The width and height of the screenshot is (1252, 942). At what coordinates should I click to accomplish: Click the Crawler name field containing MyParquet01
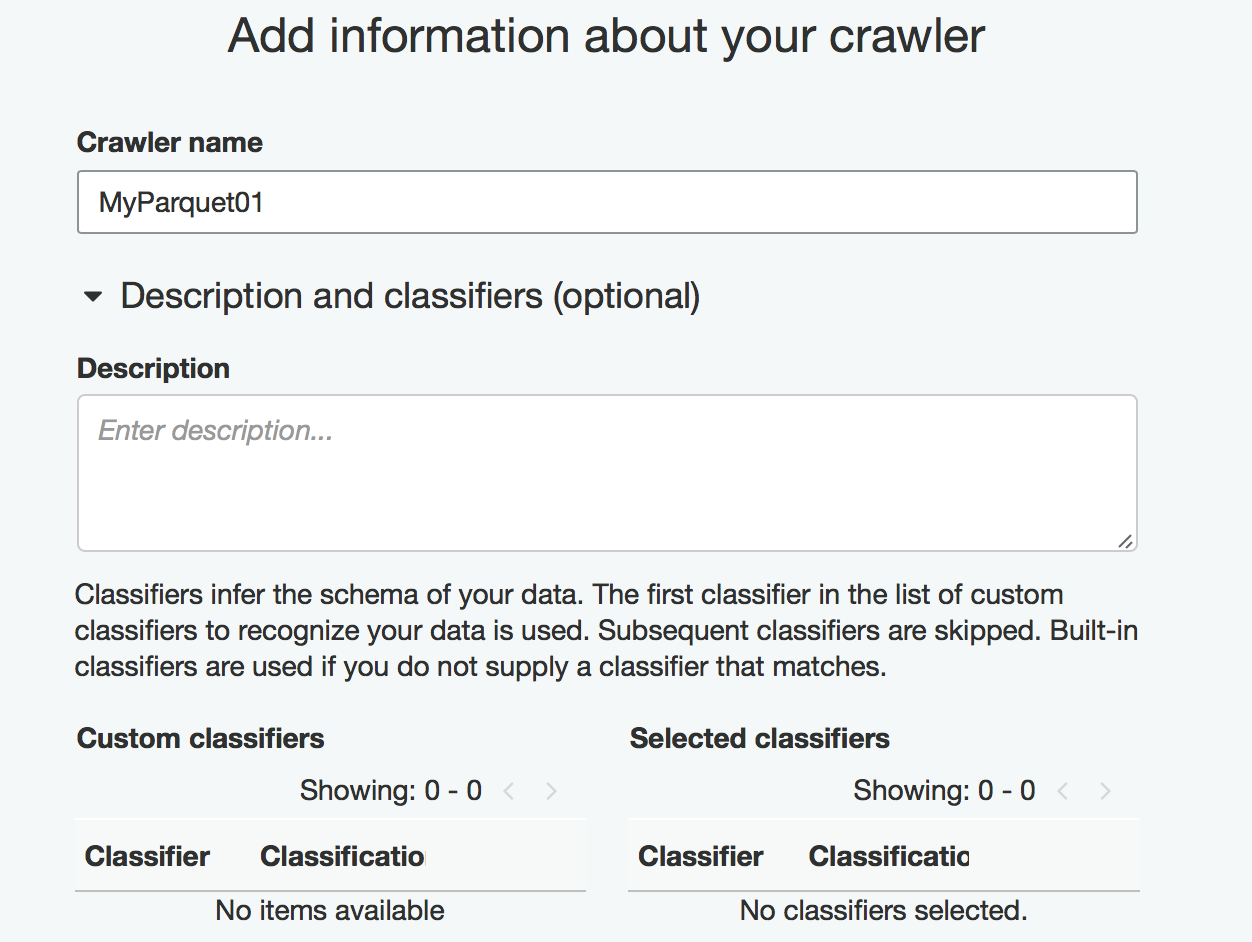pyautogui.click(x=607, y=203)
